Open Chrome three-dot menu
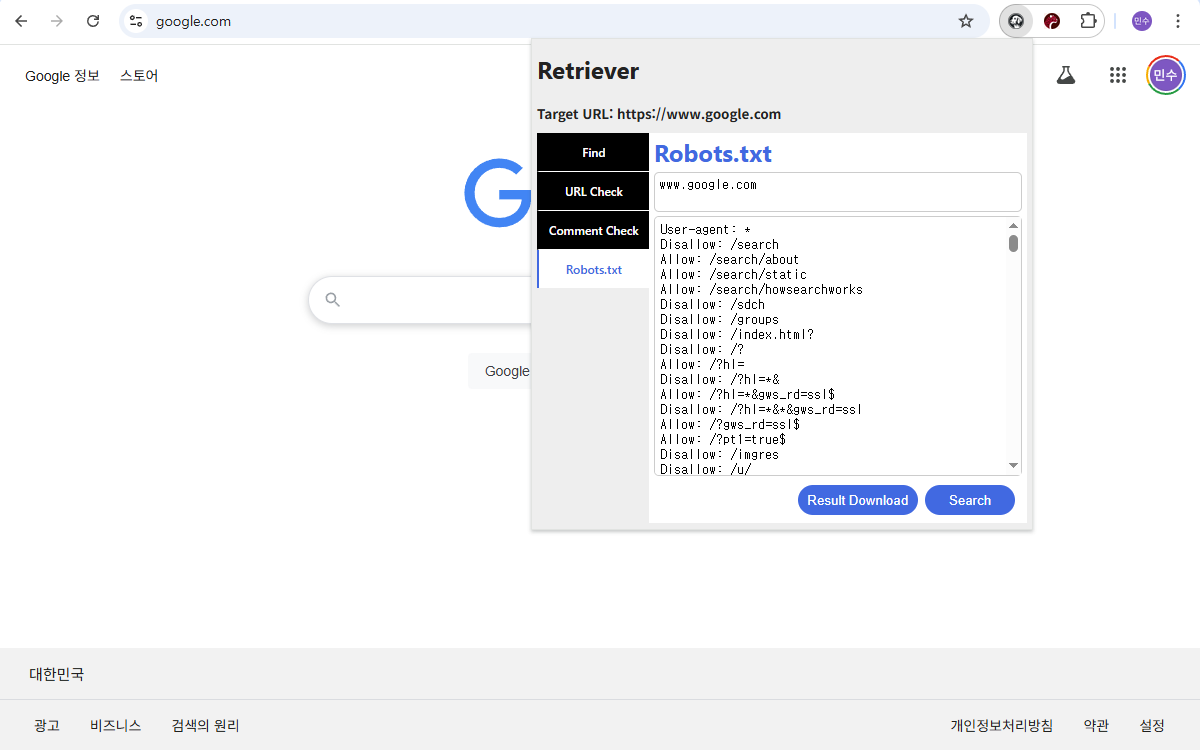The width and height of the screenshot is (1200, 750). tap(1178, 21)
